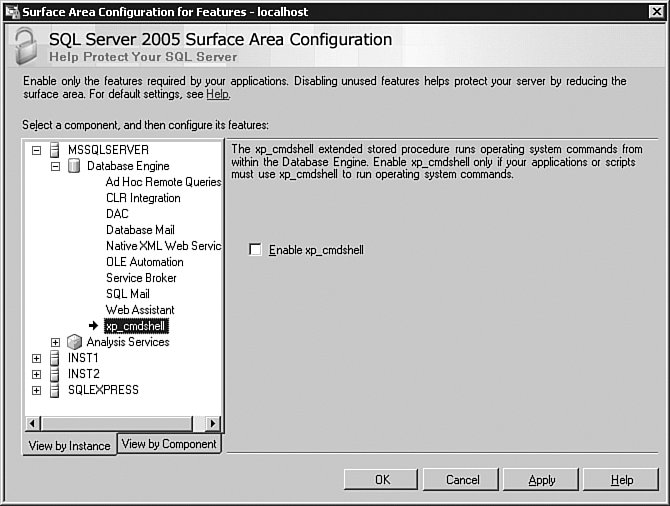Switch to View by Instance tab

click(70, 445)
